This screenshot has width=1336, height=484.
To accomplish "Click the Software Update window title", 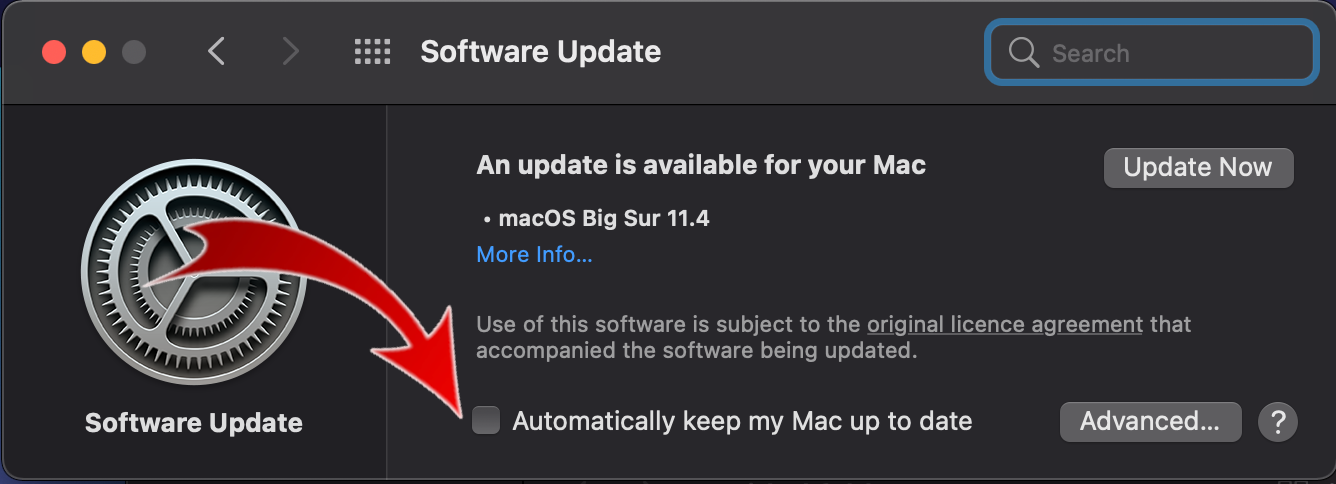I will tap(541, 52).
